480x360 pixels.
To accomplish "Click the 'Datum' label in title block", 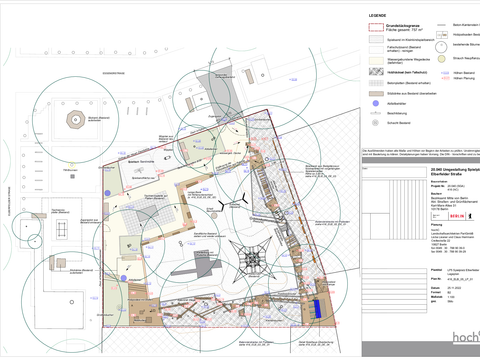I will point(435,288).
